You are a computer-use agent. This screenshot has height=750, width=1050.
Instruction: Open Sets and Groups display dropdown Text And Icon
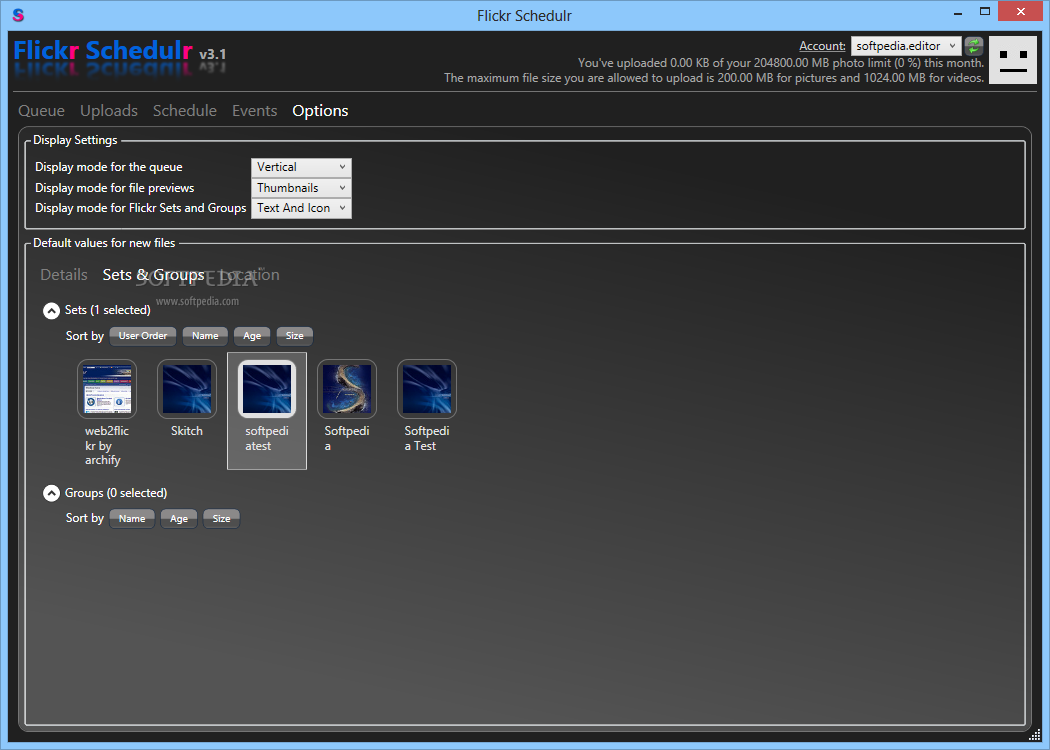click(x=301, y=208)
